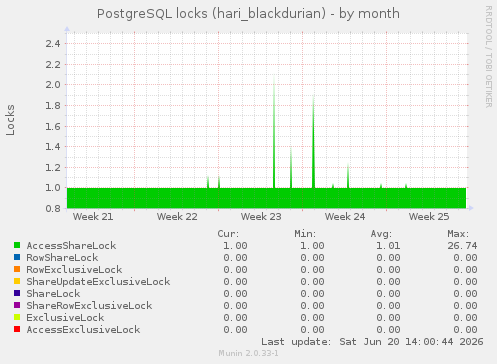The image size is (497, 364).
Task: Click the red AccessExclusiveLock color swatch
Action: (x=17, y=329)
